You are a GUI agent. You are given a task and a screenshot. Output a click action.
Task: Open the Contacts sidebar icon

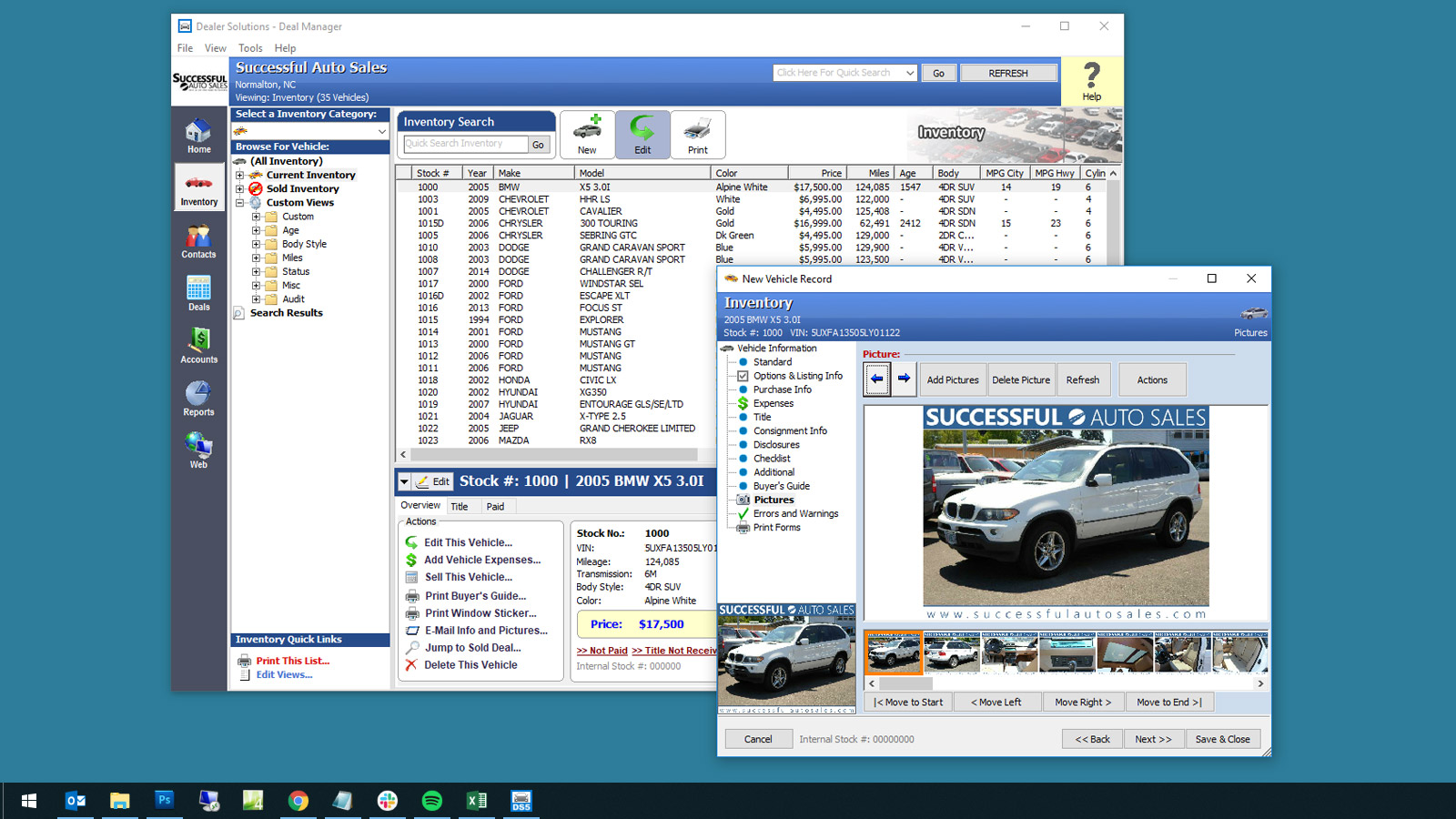click(x=198, y=241)
